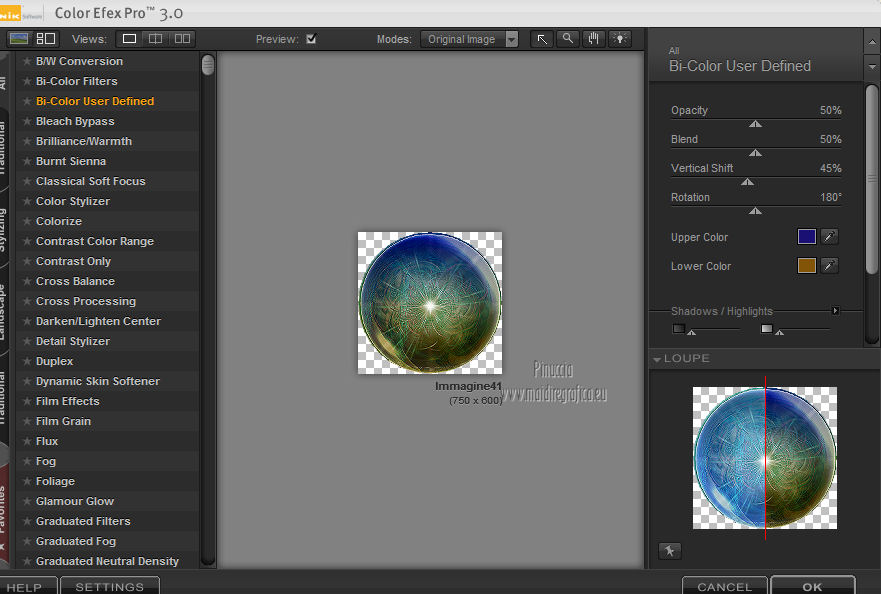Click the Shadows slider handle
The image size is (881, 594).
[692, 333]
